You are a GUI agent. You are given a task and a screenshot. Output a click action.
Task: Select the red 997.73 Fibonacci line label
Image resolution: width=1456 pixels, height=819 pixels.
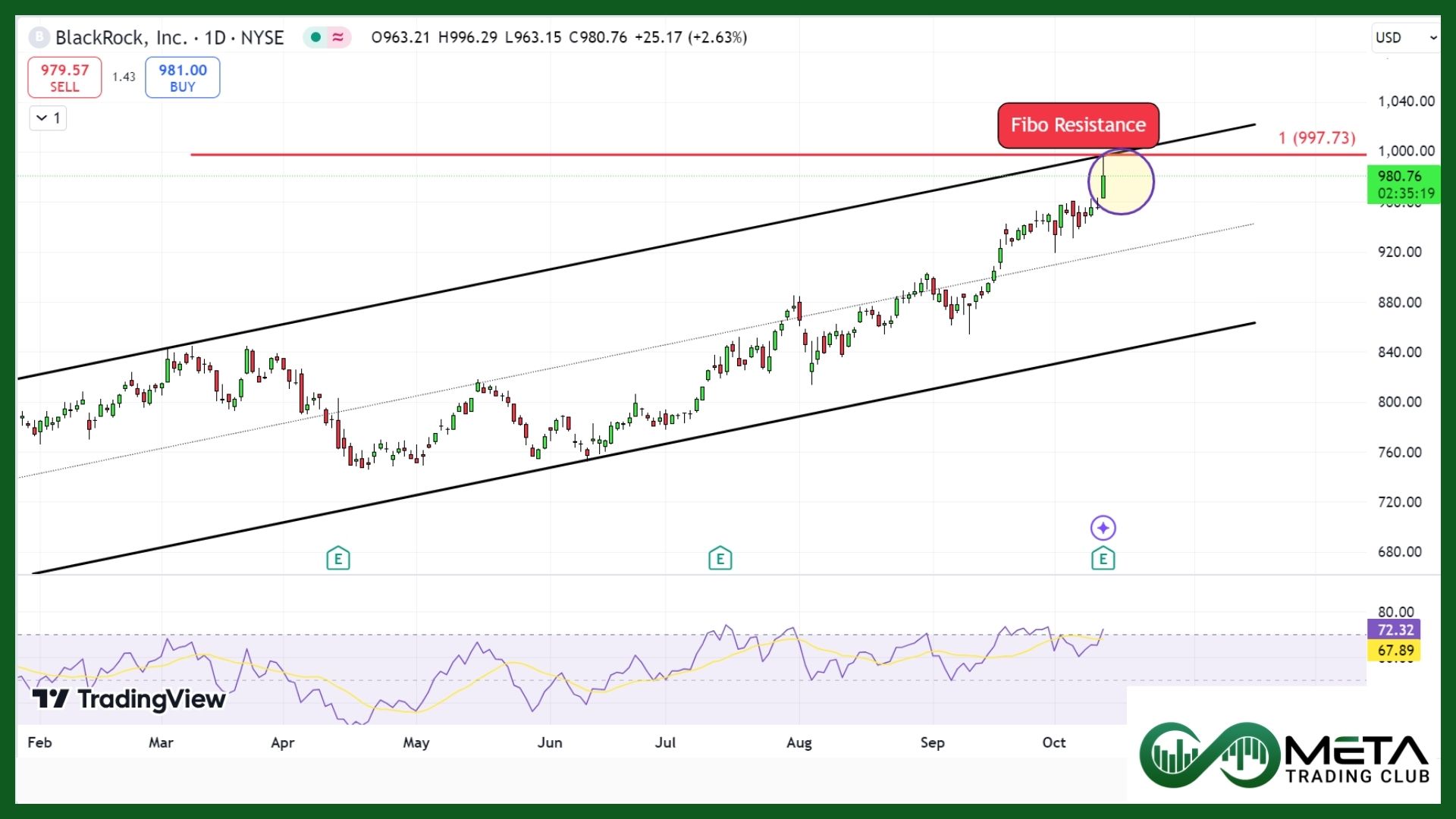[x=1316, y=138]
